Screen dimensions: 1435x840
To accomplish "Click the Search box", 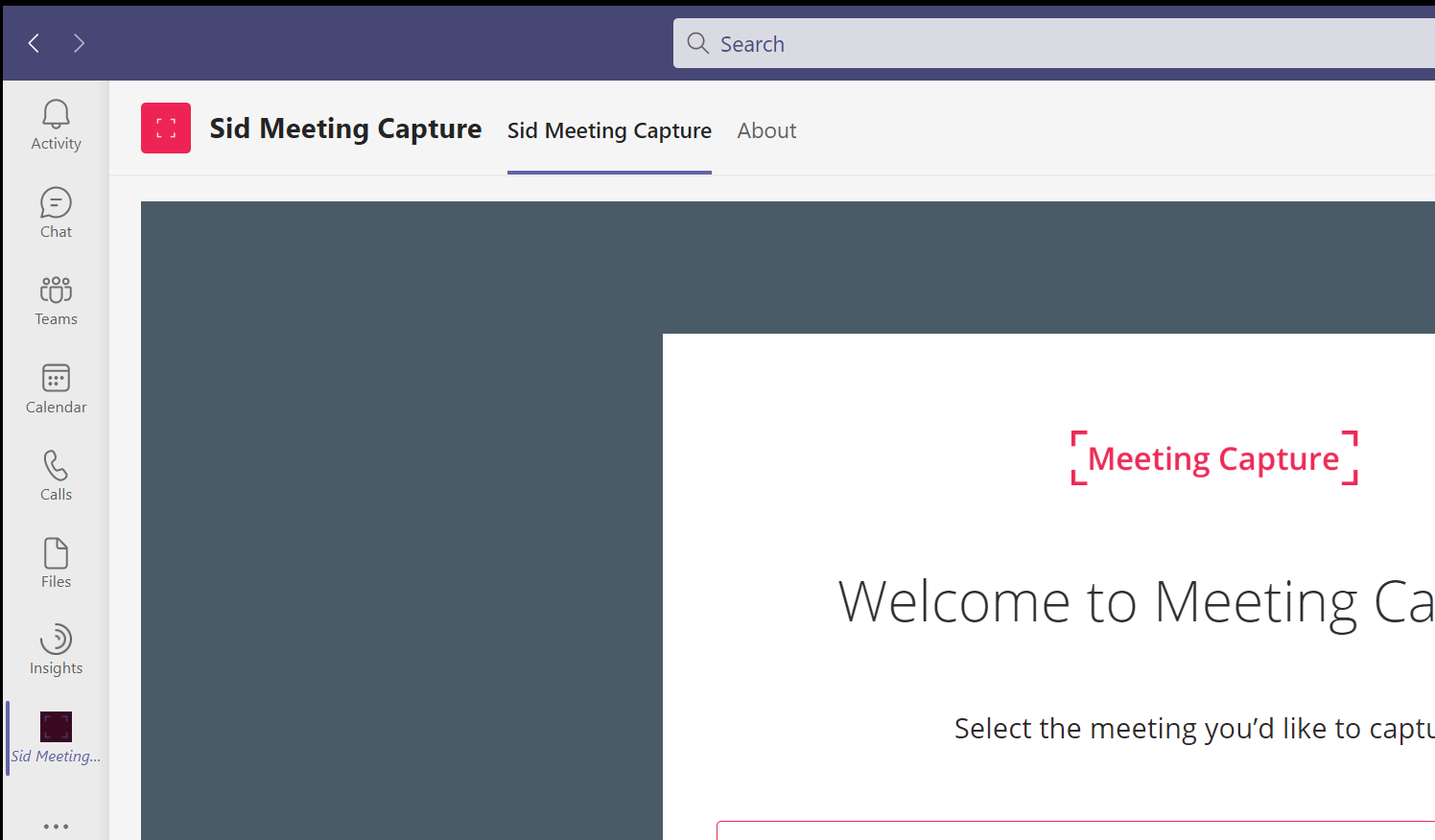I will (1055, 44).
